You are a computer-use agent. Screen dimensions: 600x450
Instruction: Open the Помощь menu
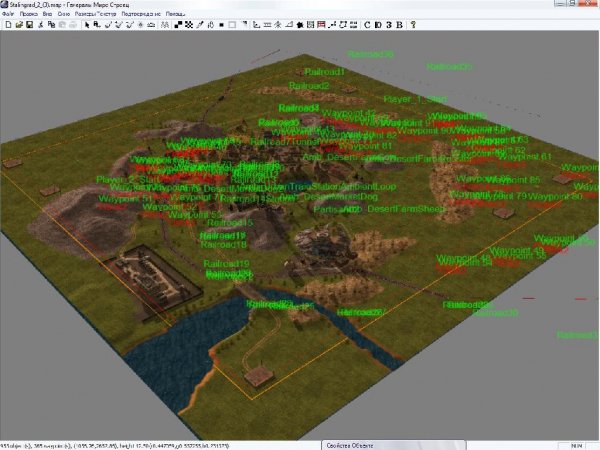point(175,14)
